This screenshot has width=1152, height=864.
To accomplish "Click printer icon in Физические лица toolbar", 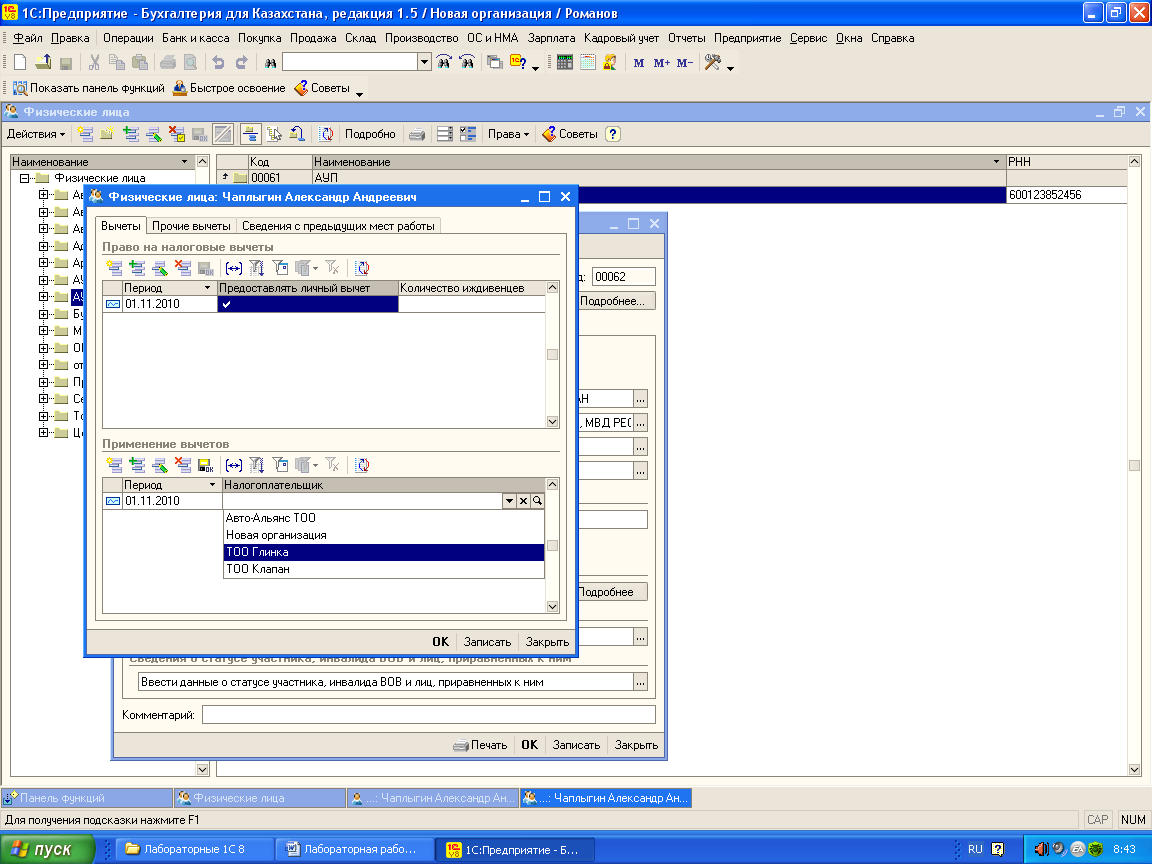I will point(417,134).
